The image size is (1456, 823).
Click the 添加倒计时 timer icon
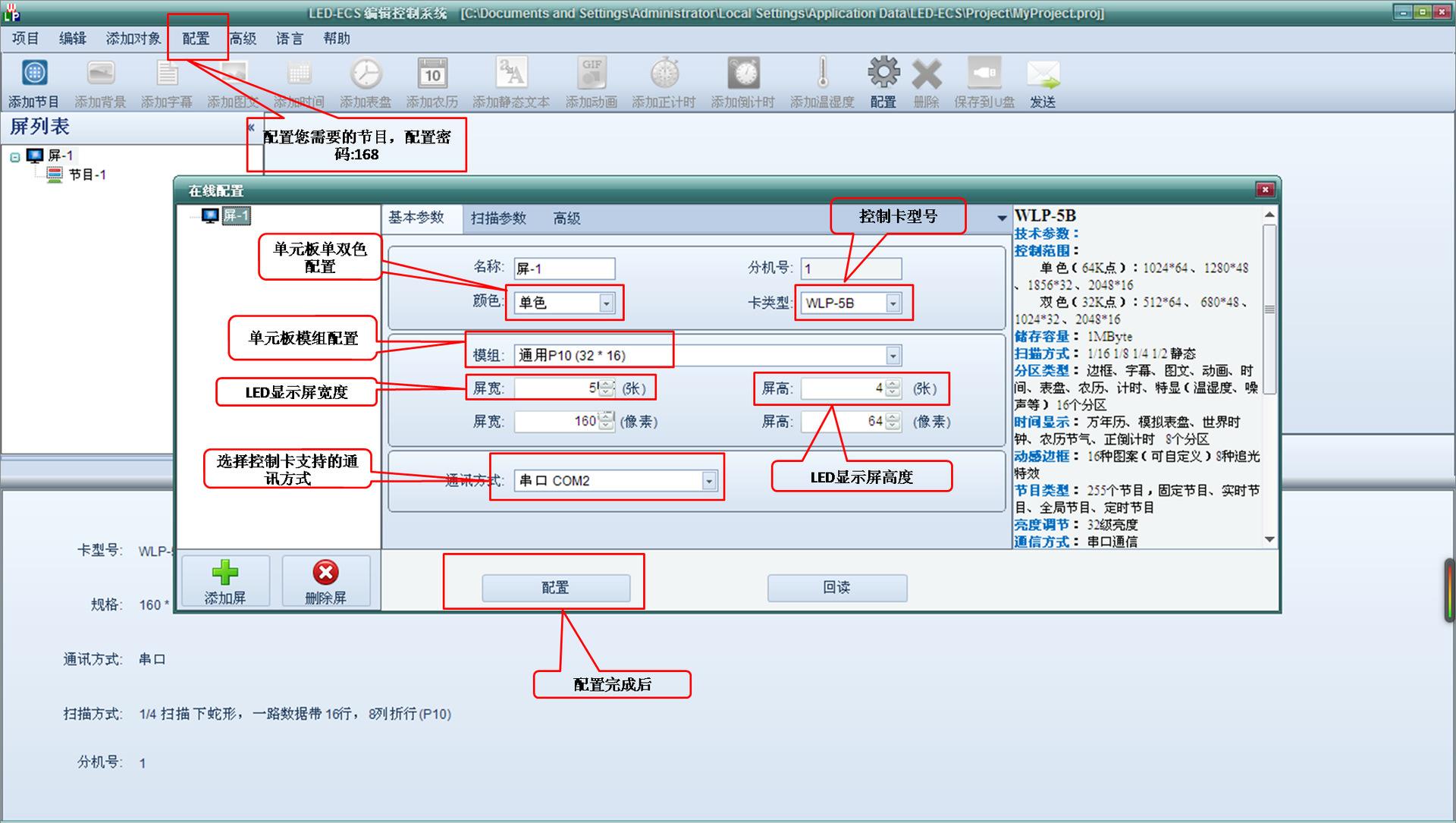tap(743, 74)
